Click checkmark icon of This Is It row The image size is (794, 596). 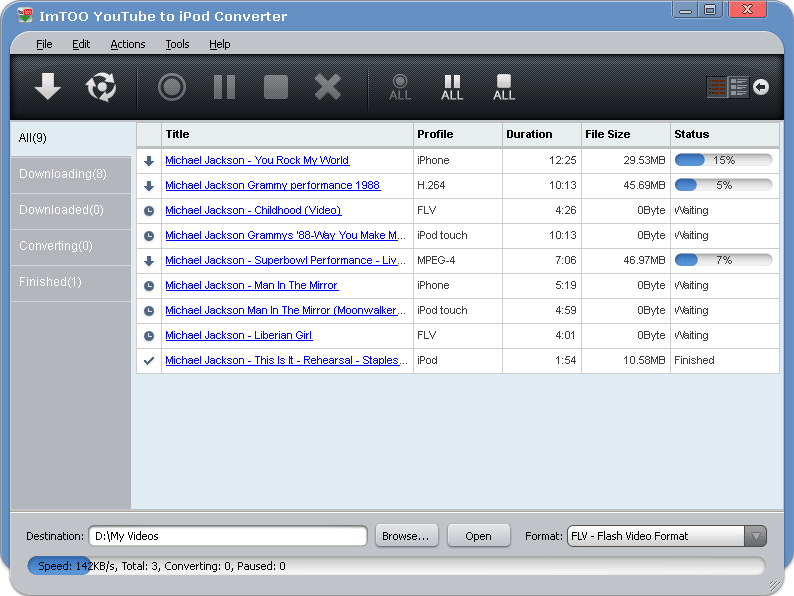pyautogui.click(x=149, y=361)
